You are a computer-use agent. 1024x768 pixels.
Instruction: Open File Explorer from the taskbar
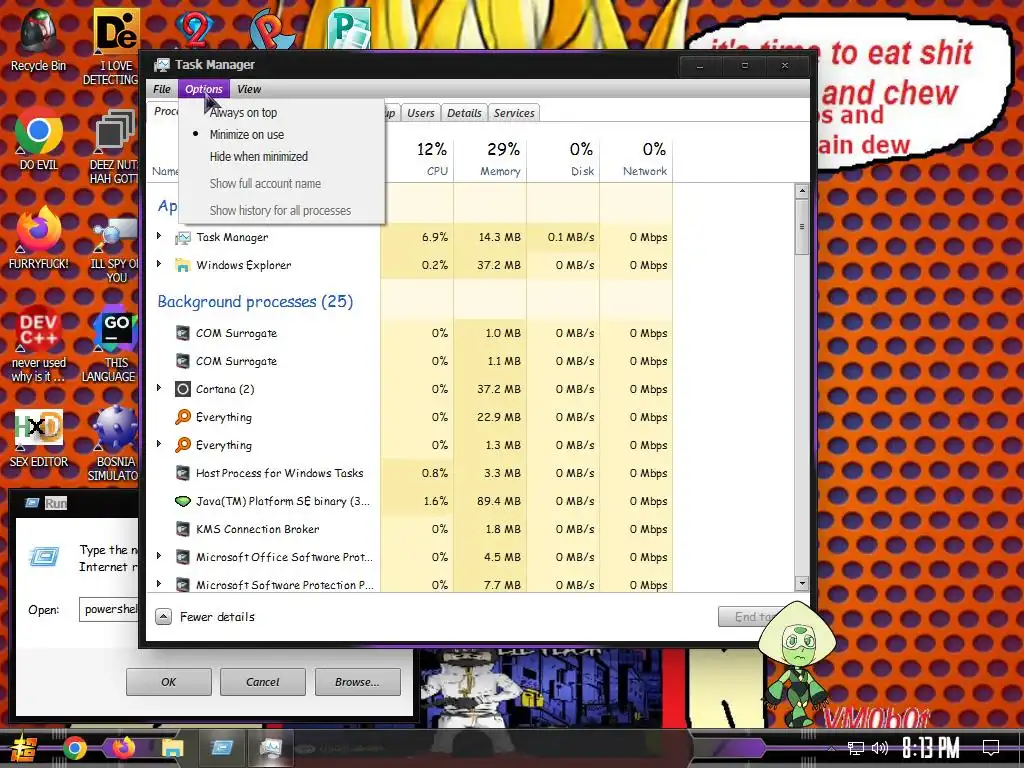(172, 748)
